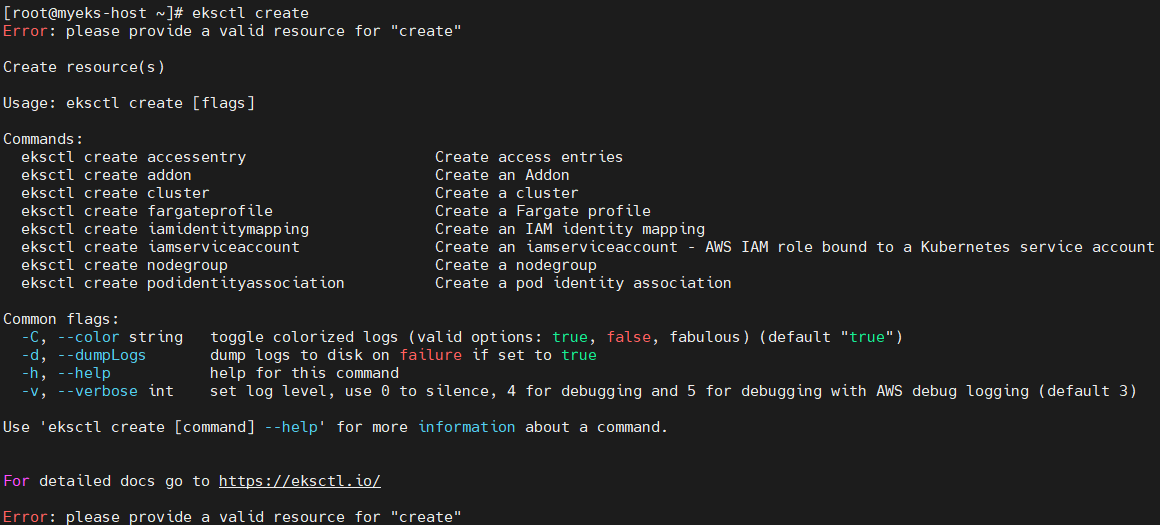This screenshot has height=525, width=1160.
Task: Click 'Usage: eksctl create [flags]' line
Action: pyautogui.click(x=129, y=104)
